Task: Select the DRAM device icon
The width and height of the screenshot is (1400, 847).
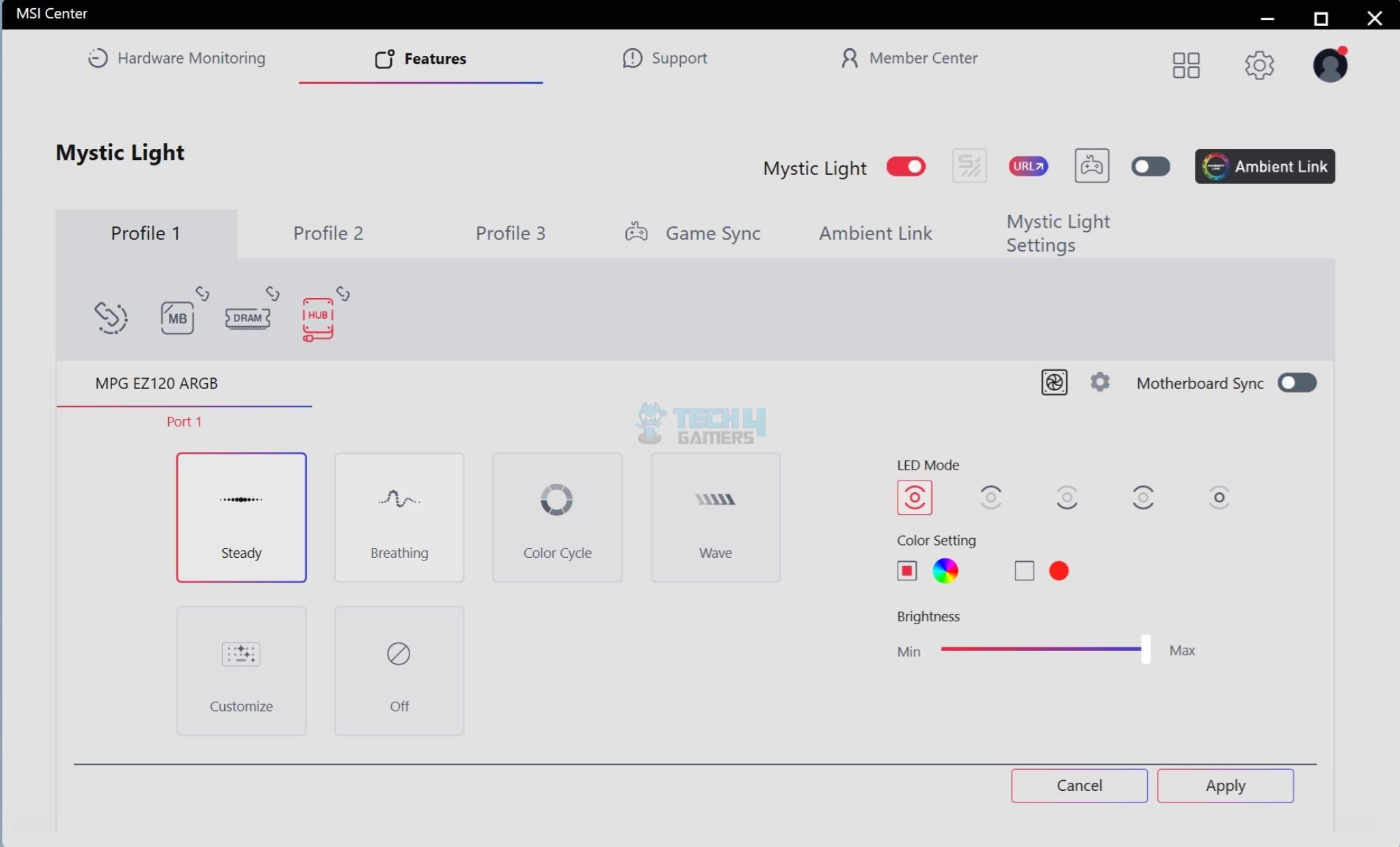Action: 247,319
